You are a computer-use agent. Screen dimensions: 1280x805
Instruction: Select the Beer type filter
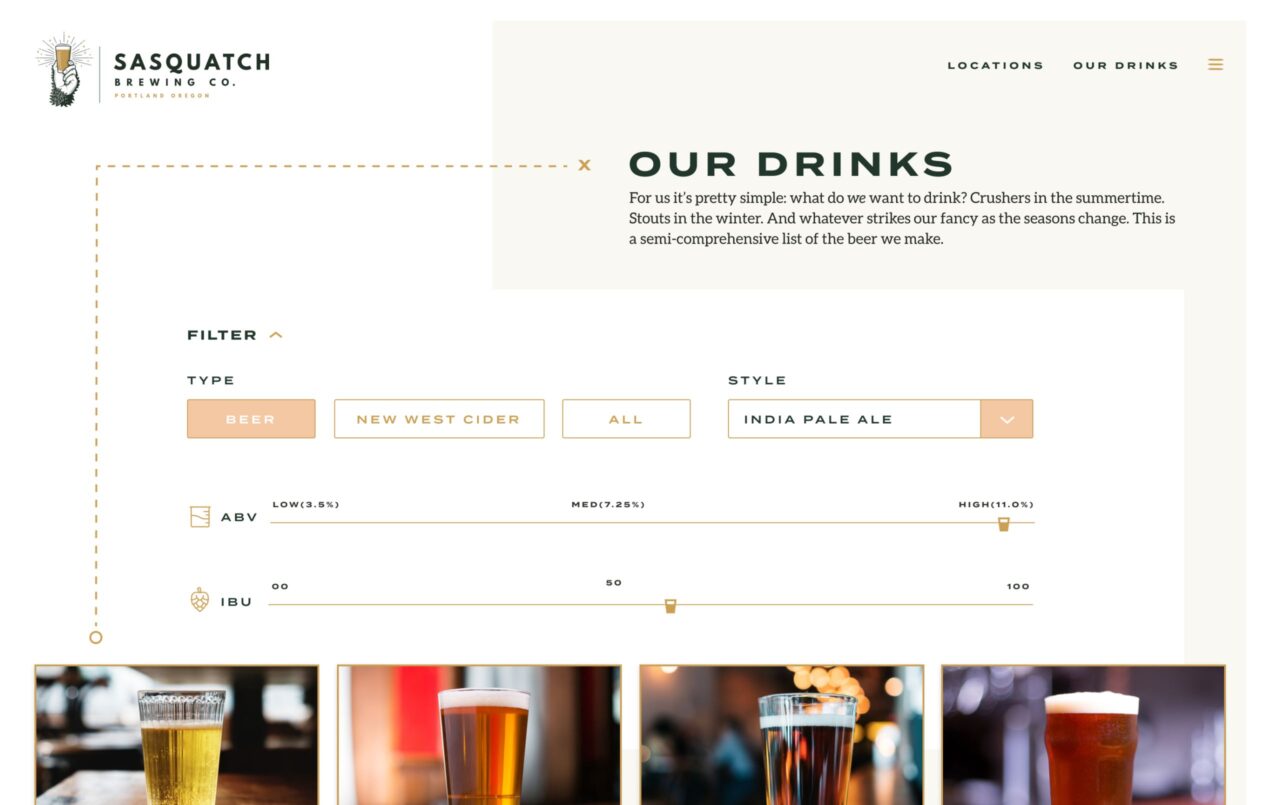click(x=251, y=419)
